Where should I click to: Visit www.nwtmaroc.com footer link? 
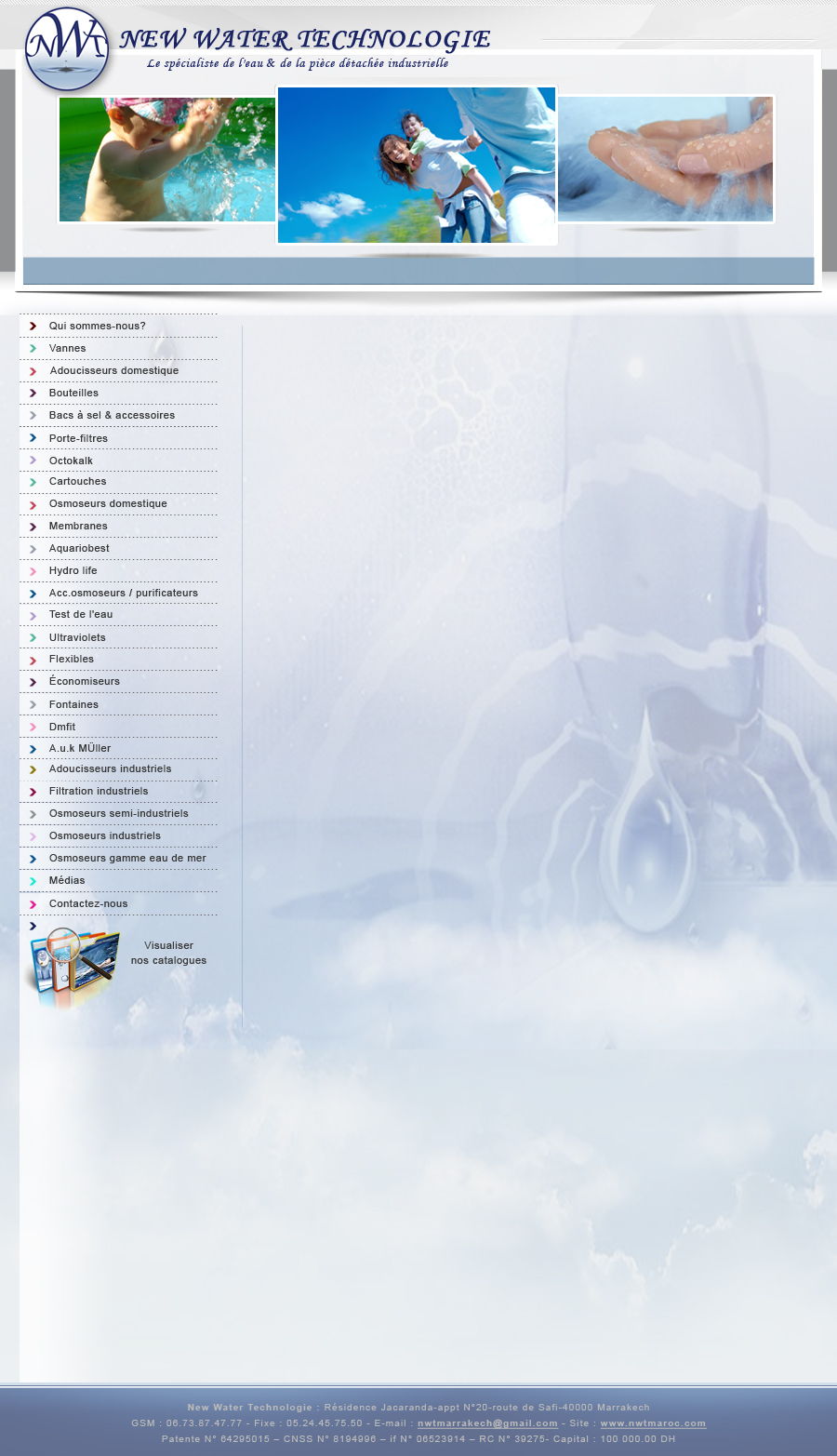(653, 1423)
